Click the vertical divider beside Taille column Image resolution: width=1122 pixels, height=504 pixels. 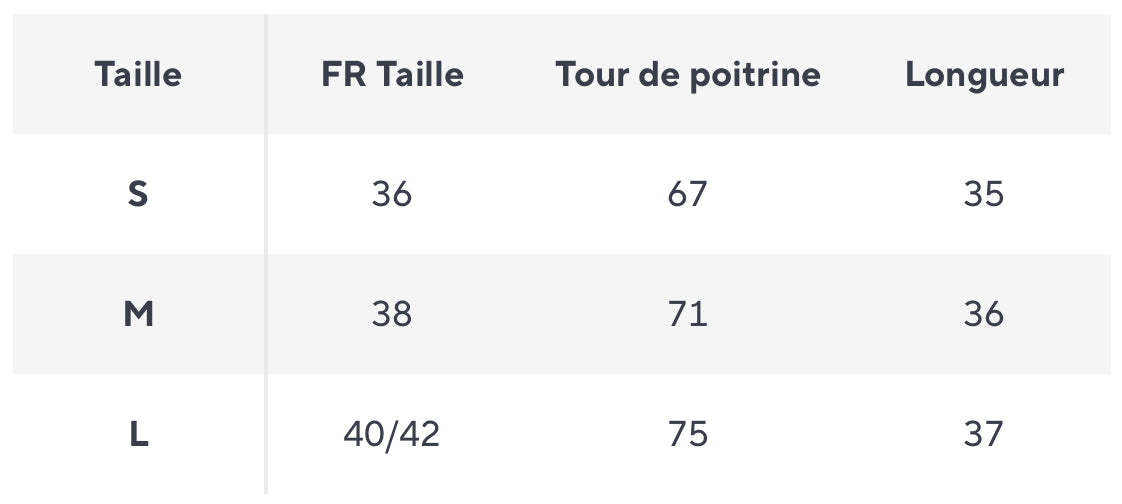pos(265,253)
